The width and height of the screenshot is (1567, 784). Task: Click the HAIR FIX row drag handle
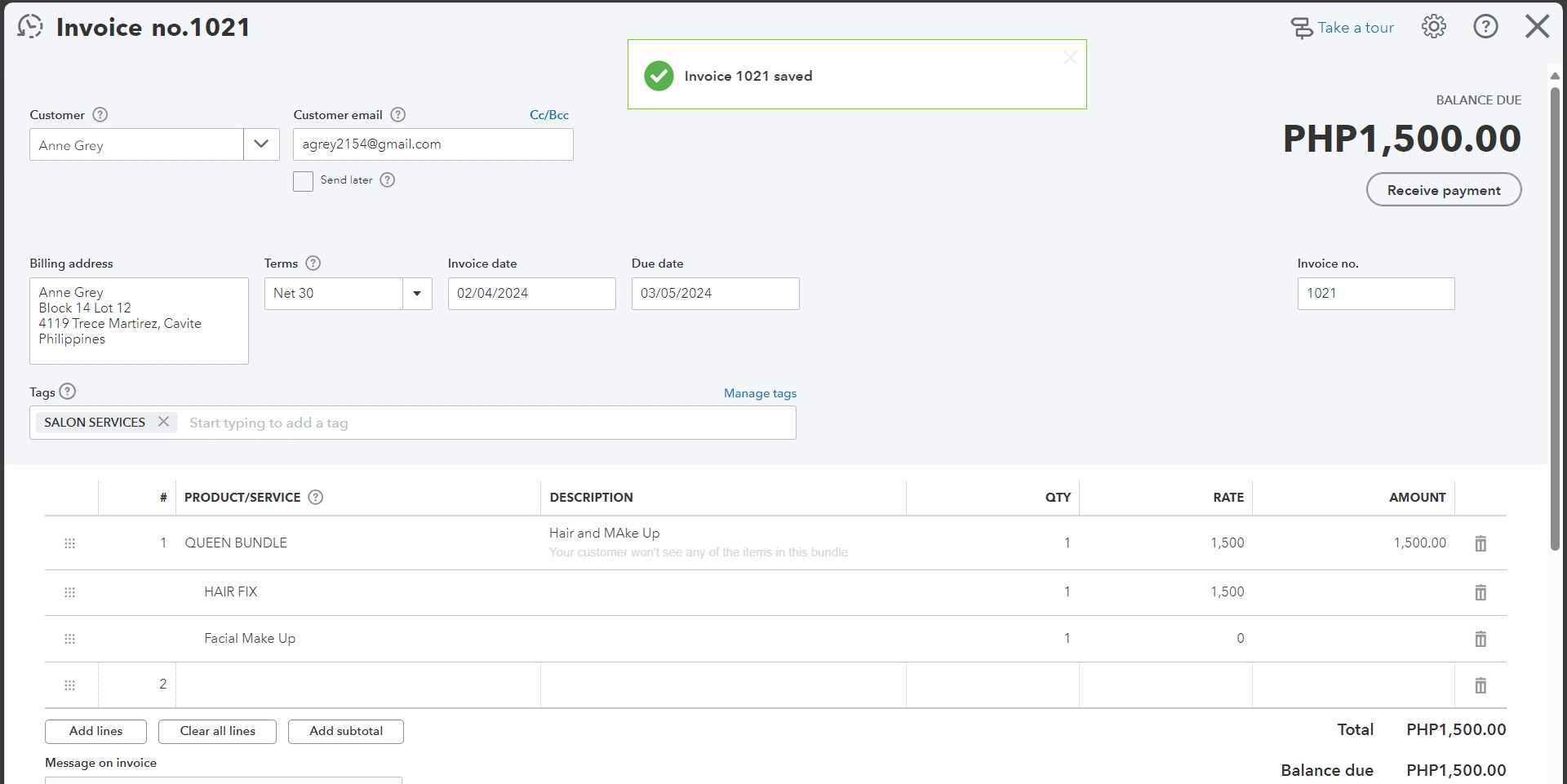pyautogui.click(x=70, y=592)
